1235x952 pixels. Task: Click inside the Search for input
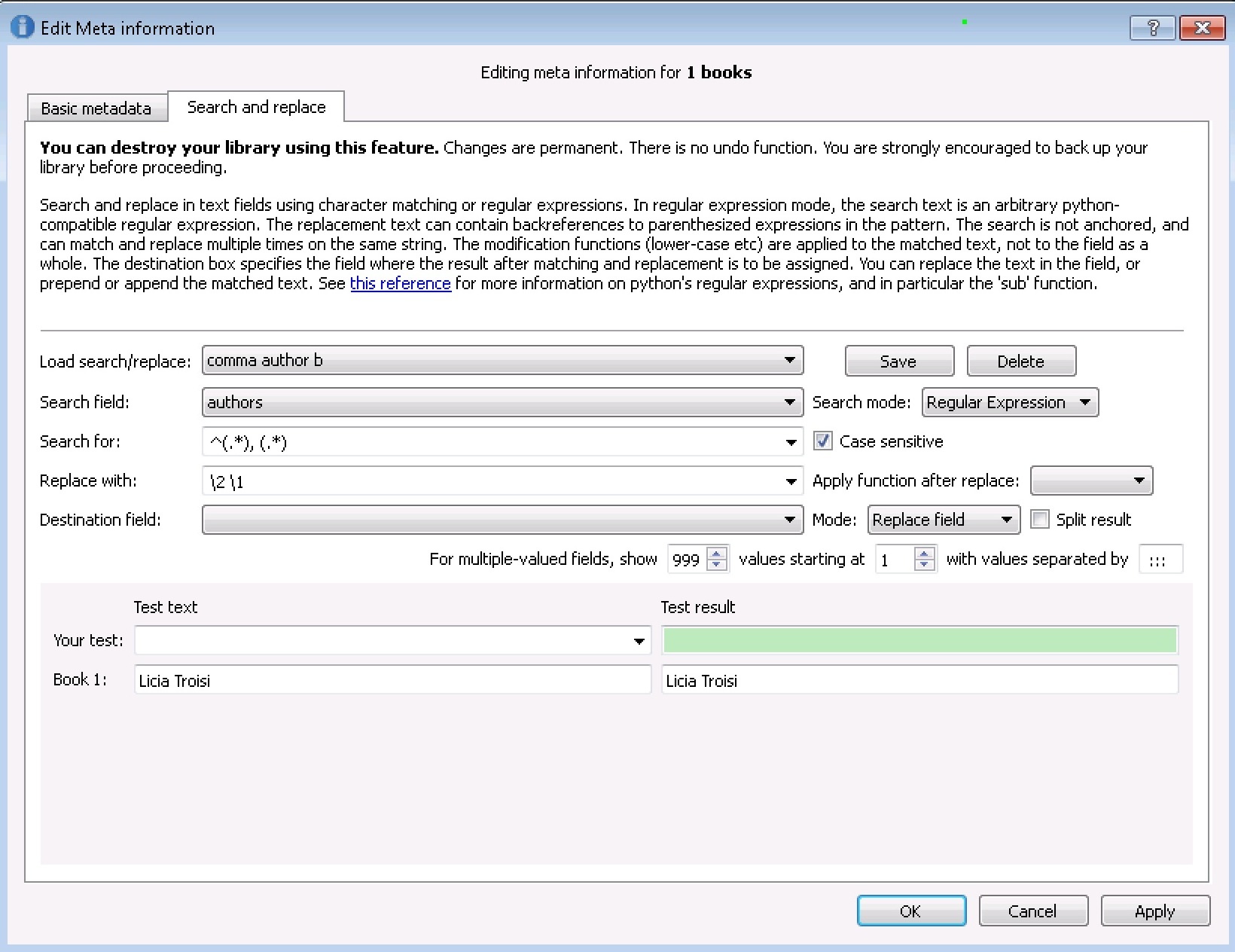click(492, 442)
